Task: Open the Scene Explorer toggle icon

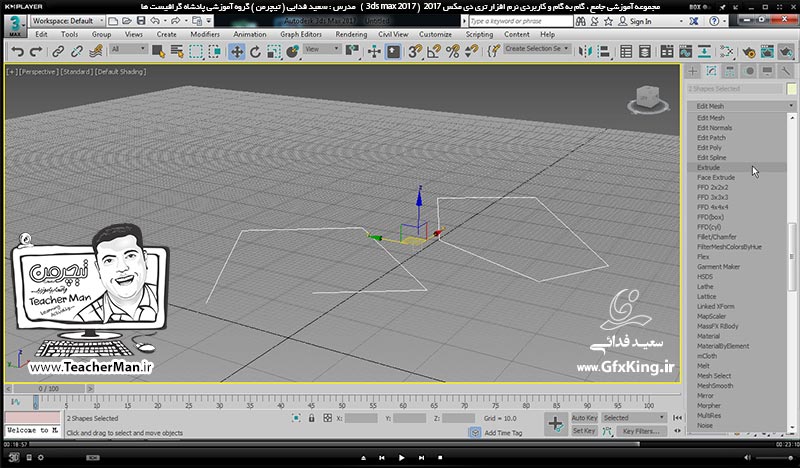Action: click(x=626, y=51)
